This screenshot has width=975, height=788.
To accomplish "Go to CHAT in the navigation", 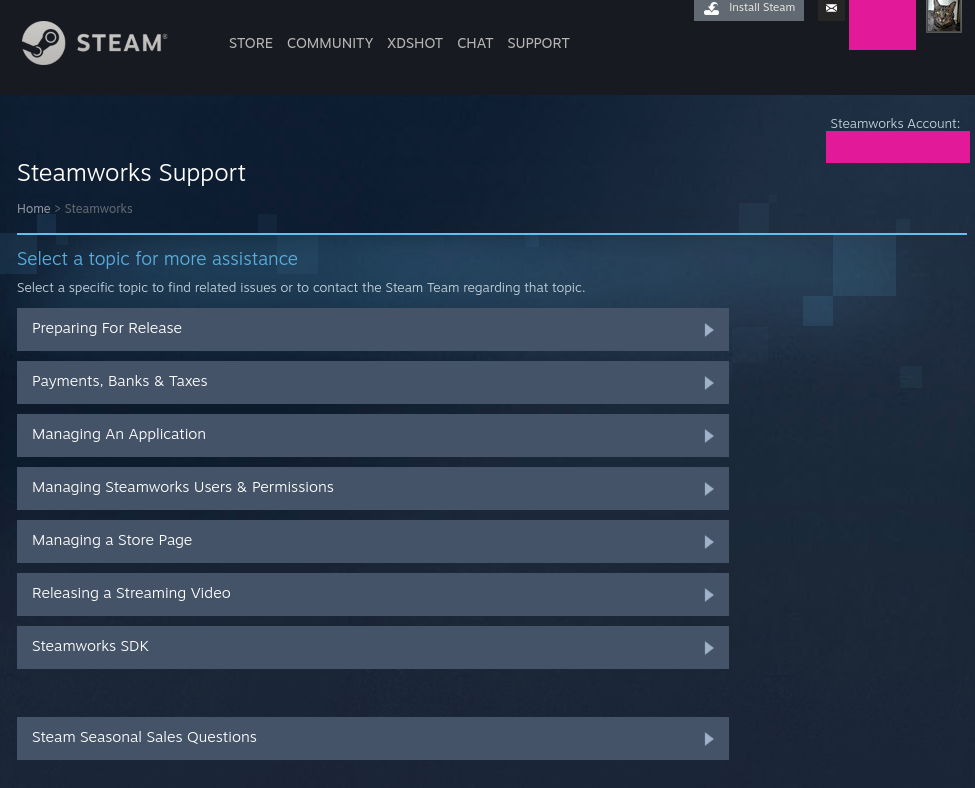I will [x=475, y=44].
